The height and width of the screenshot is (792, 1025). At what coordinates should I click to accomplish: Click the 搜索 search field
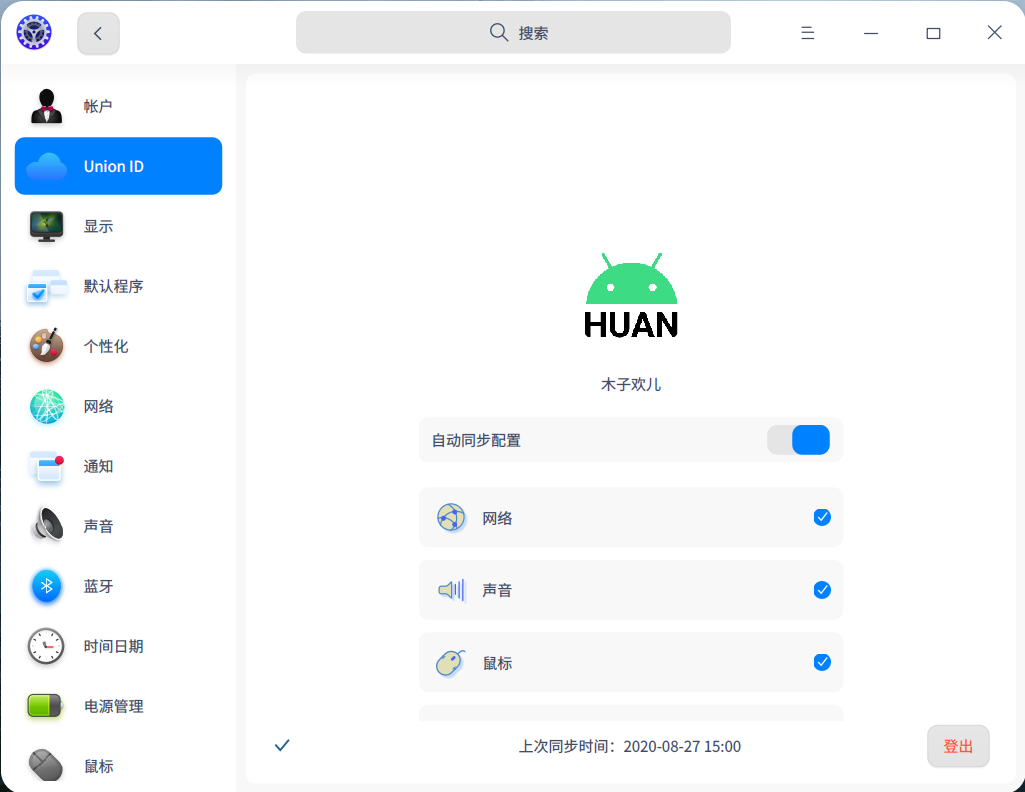[513, 32]
